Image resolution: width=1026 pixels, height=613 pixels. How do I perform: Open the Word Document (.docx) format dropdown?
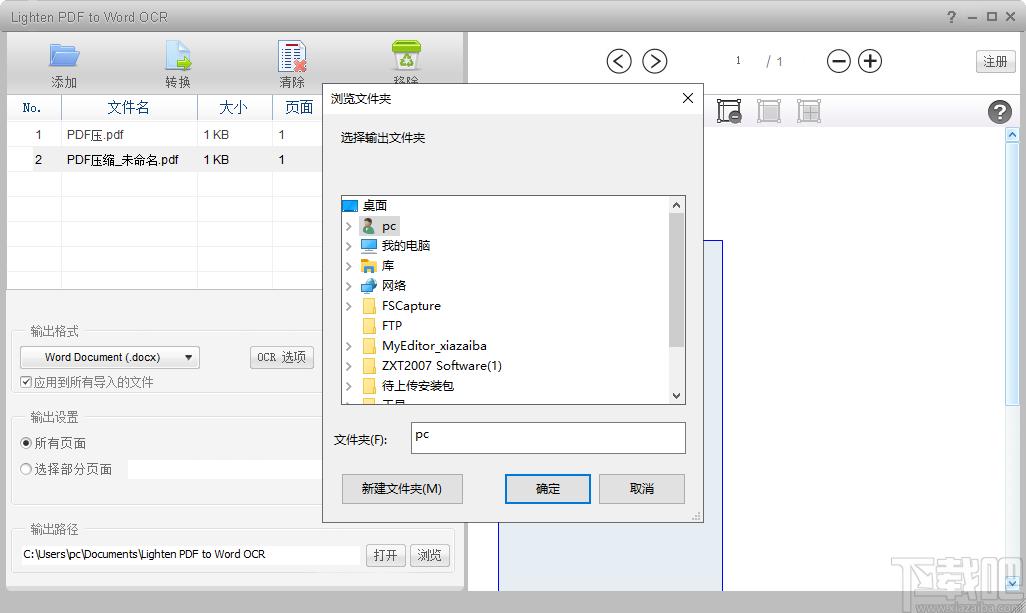pyautogui.click(x=110, y=357)
